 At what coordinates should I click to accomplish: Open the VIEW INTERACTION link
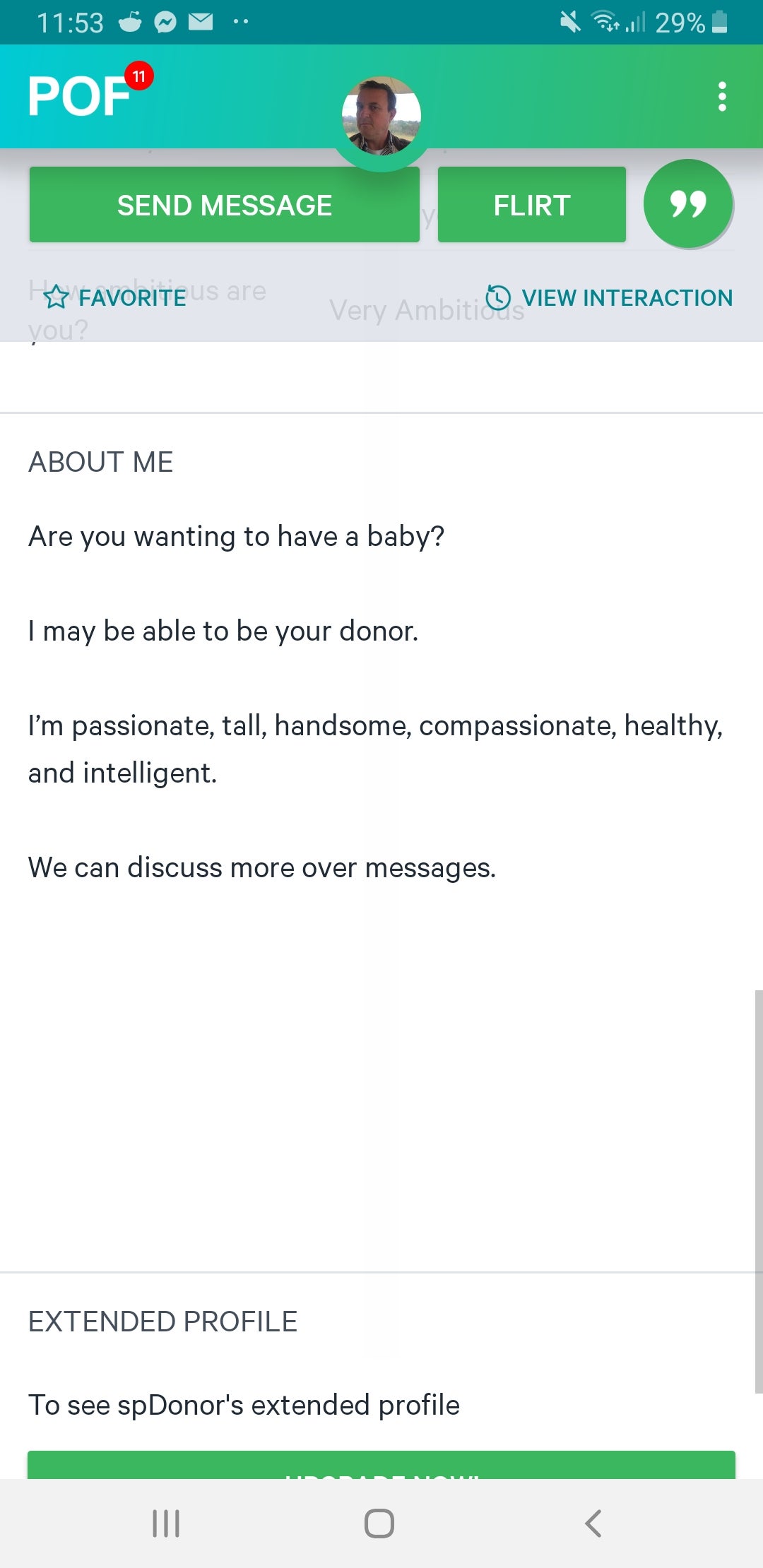click(x=627, y=298)
